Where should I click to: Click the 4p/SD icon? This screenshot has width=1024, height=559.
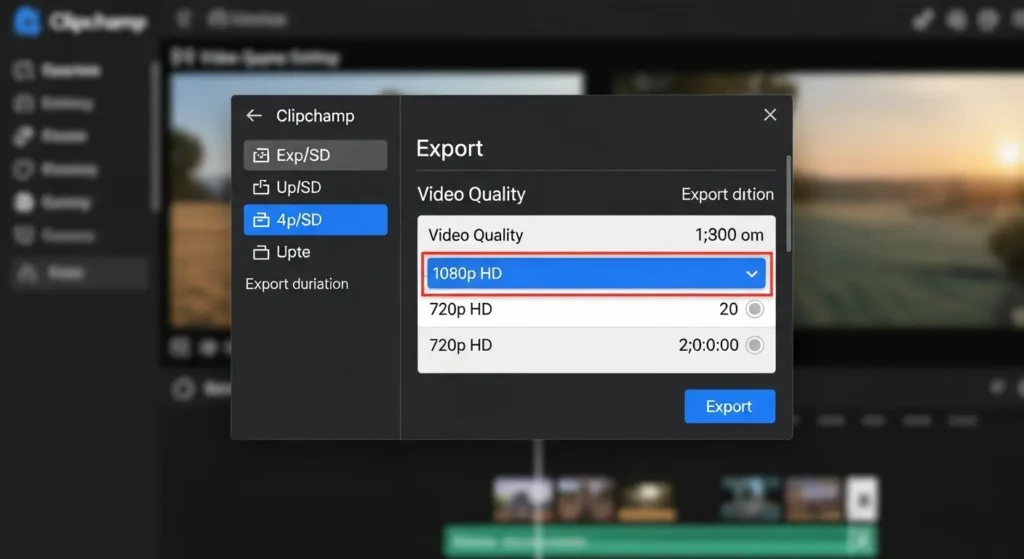point(261,220)
